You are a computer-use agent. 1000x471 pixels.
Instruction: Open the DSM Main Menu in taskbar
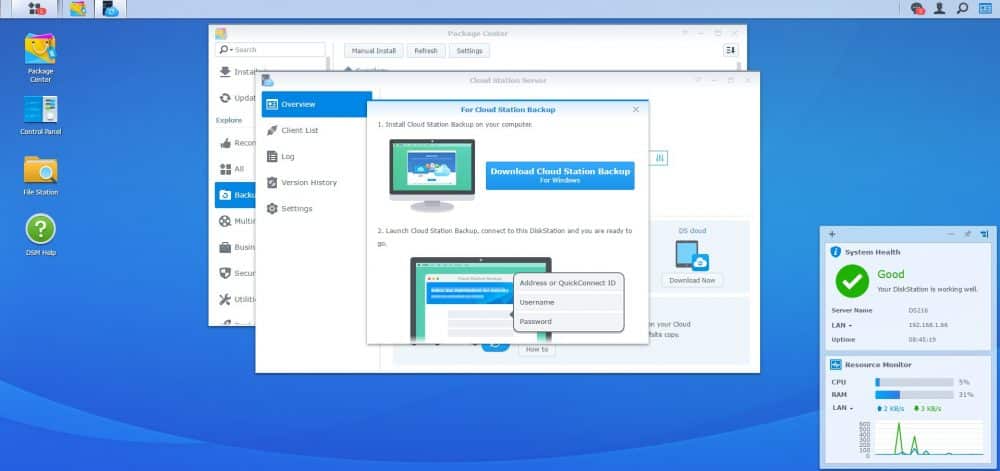point(37,8)
